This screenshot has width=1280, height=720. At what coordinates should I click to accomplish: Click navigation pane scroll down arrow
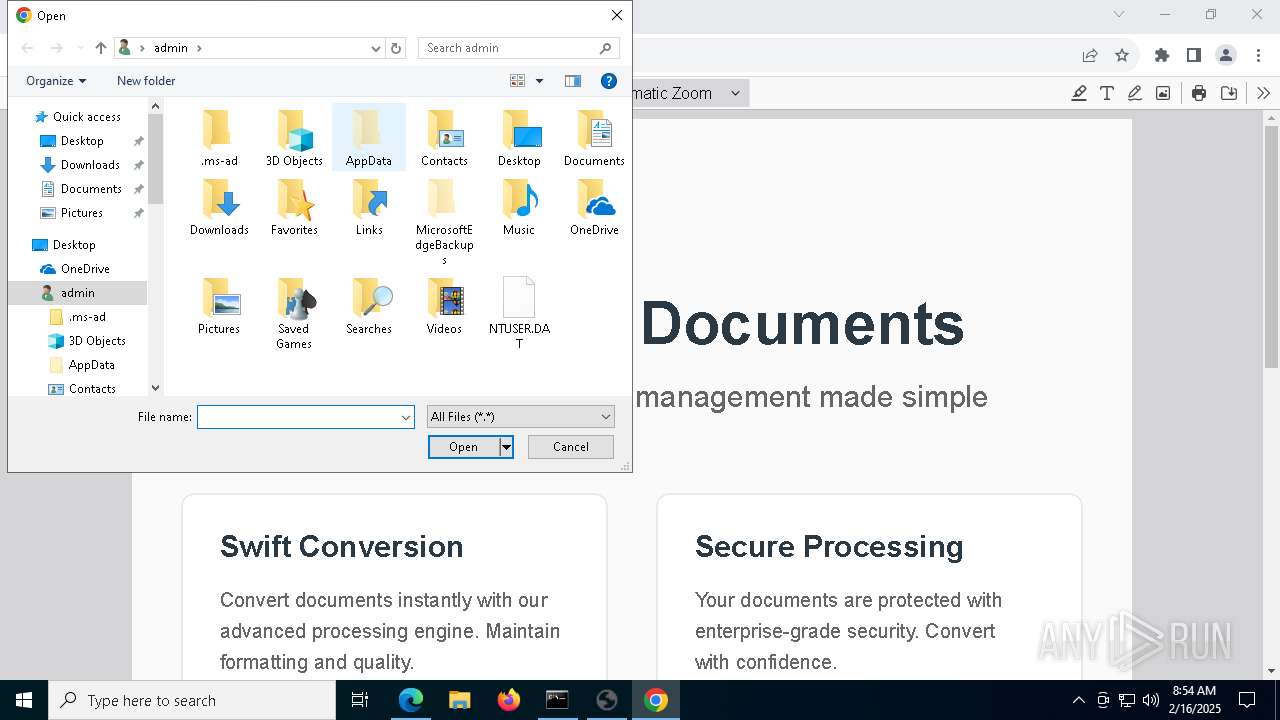coord(155,388)
